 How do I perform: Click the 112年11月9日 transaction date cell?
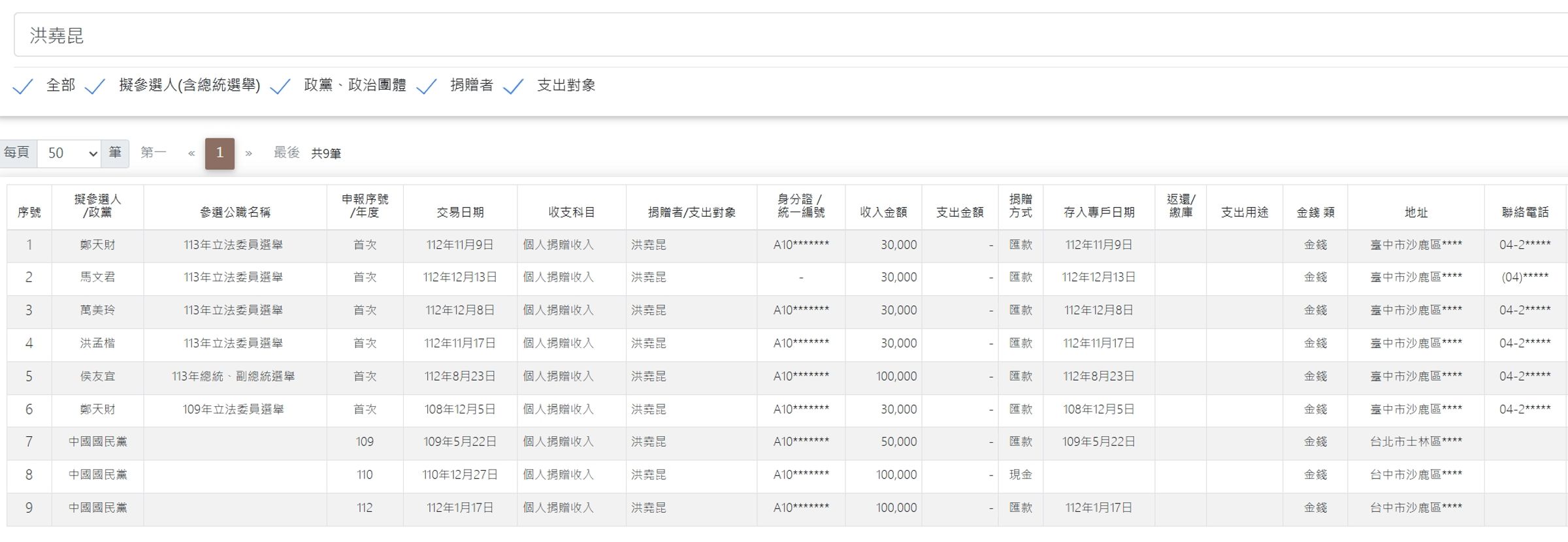[460, 245]
